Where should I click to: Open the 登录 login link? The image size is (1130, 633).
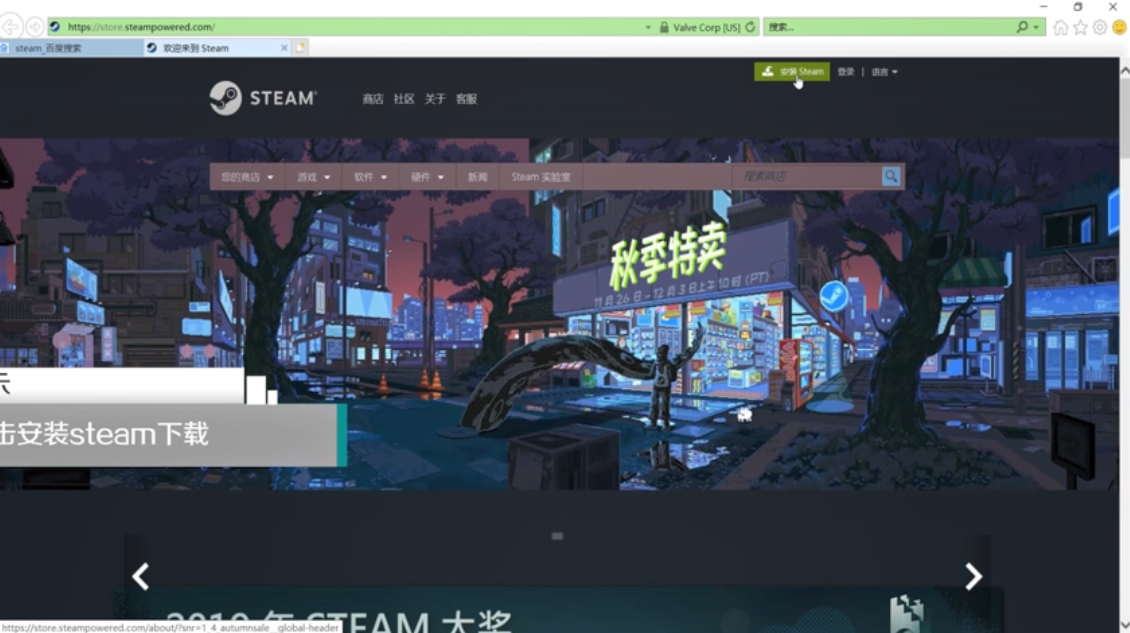coord(845,72)
